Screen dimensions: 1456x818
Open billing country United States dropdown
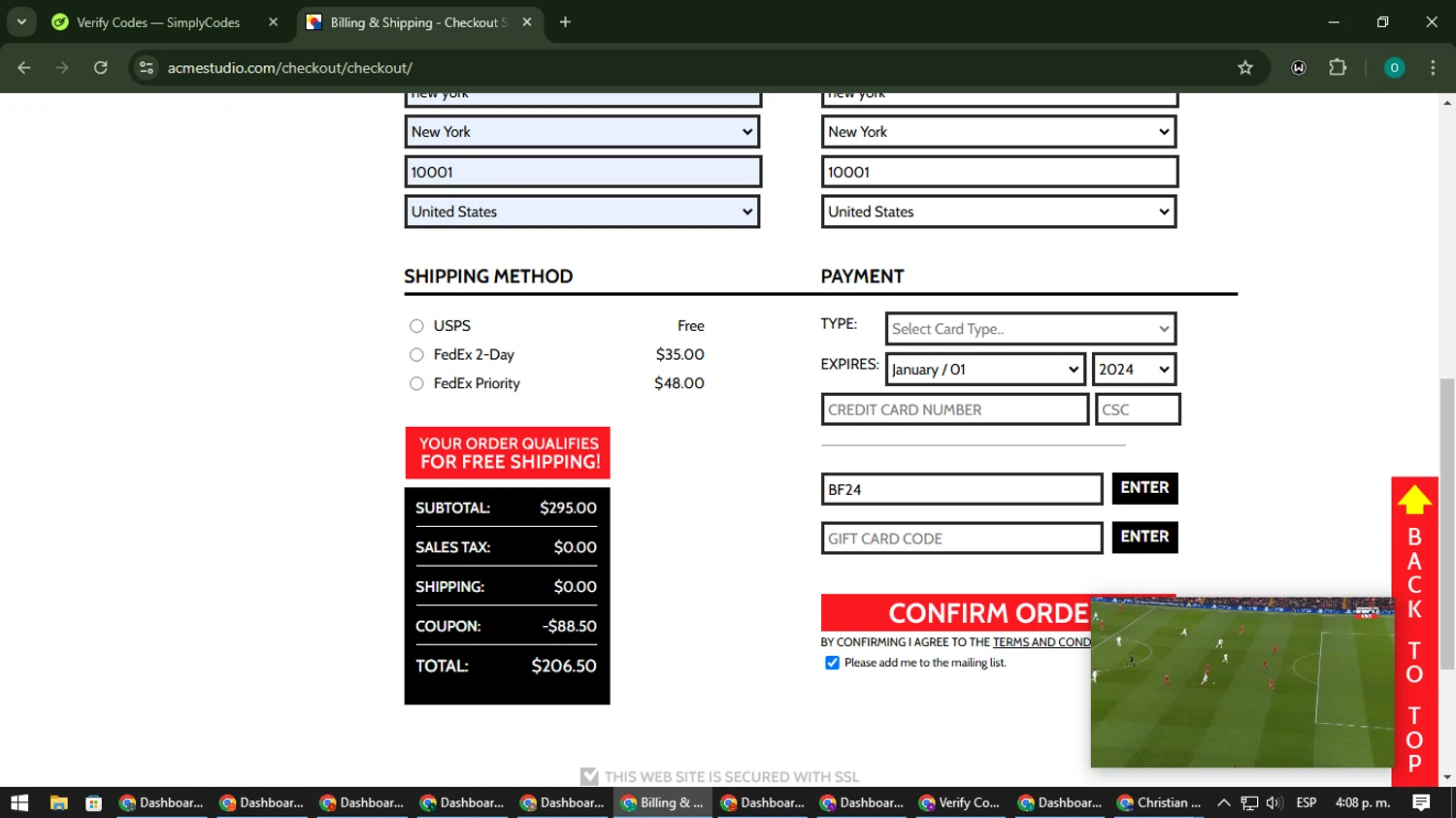pyautogui.click(x=582, y=212)
